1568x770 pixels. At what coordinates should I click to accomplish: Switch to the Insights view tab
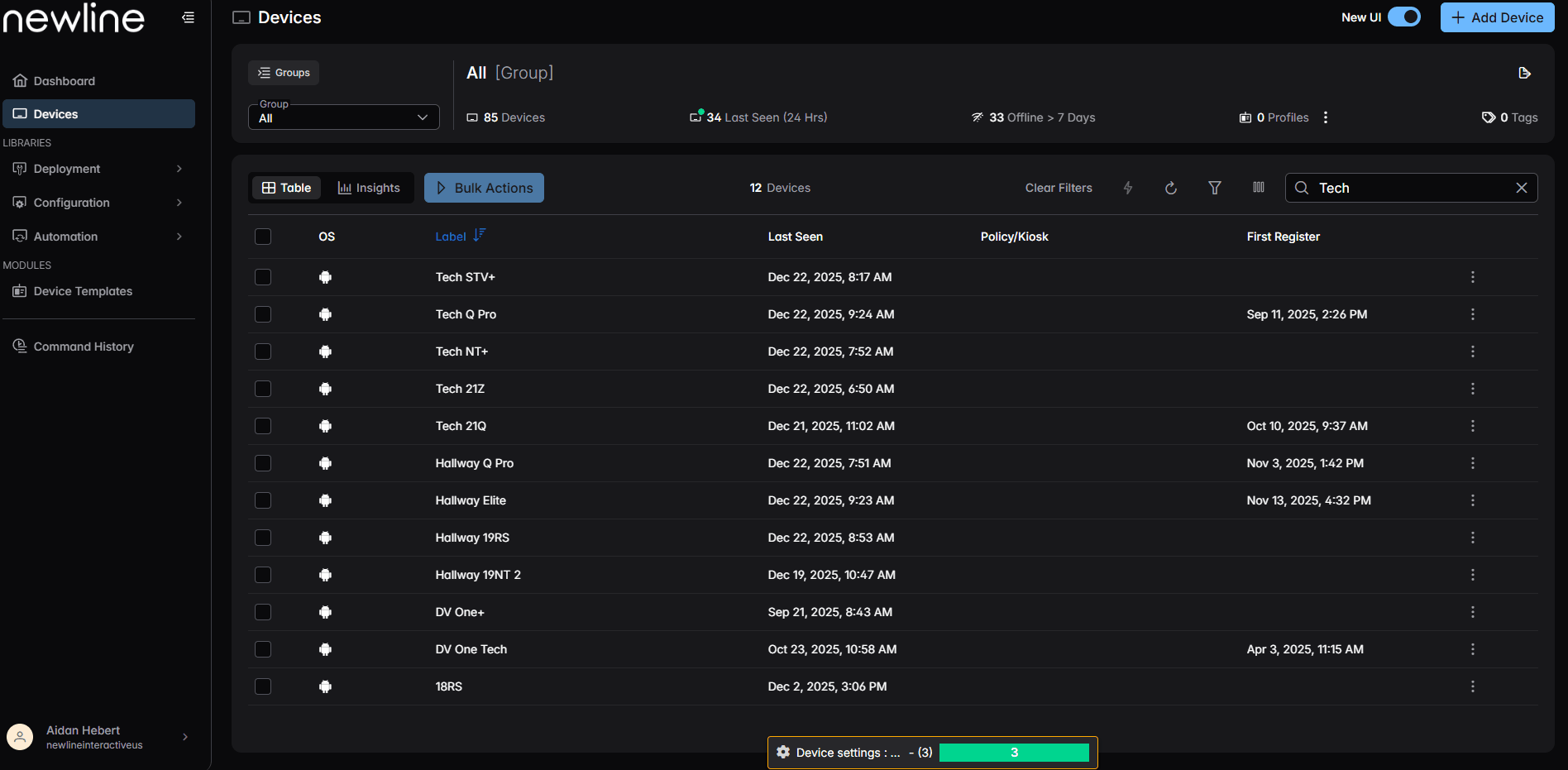[x=369, y=188]
